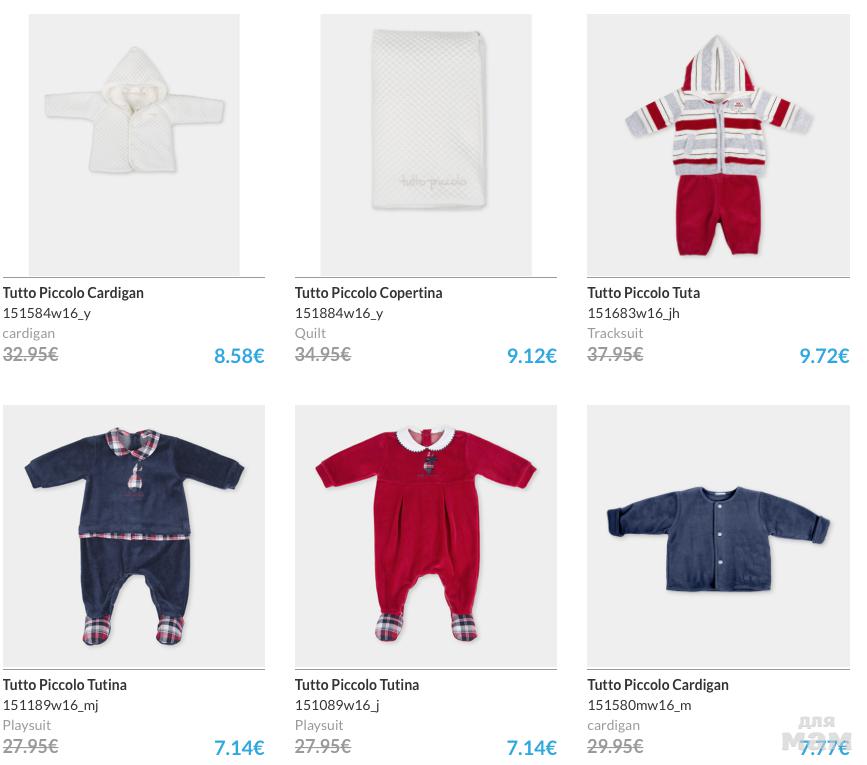
Task: Click product code 151683w16_jh
Action: tap(633, 313)
